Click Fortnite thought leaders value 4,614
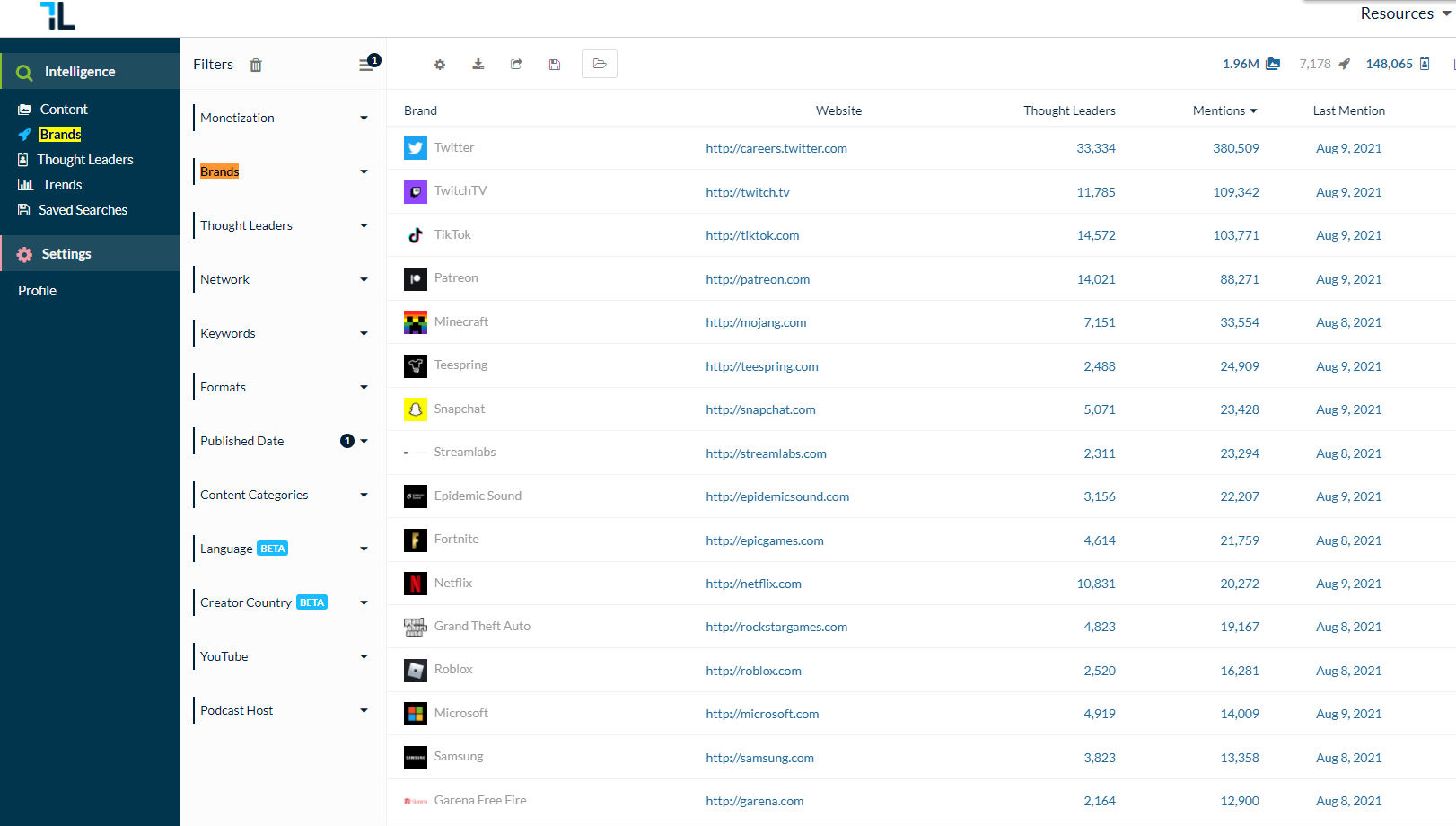The width and height of the screenshot is (1456, 826). tap(1099, 540)
